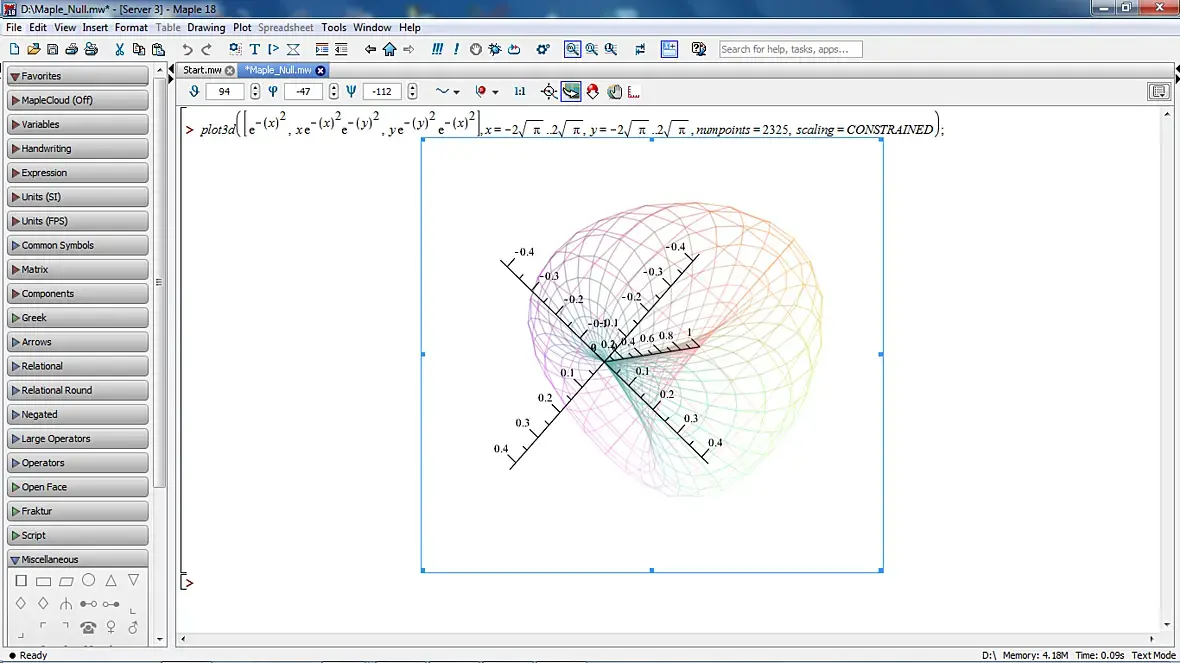Click the scissors Cut icon
Screen dimensions: 1180x663
120,49
